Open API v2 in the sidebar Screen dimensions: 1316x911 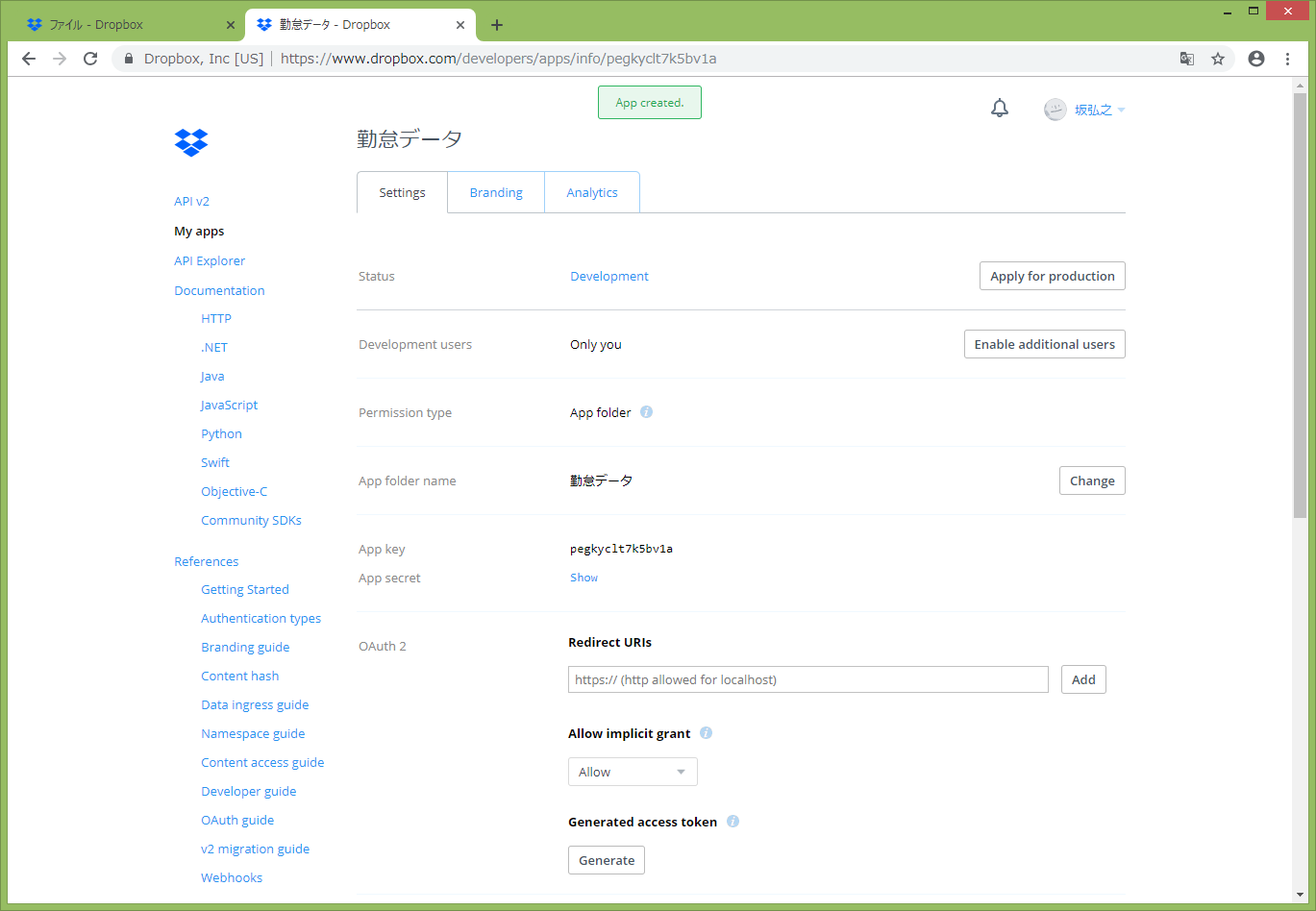(x=191, y=201)
